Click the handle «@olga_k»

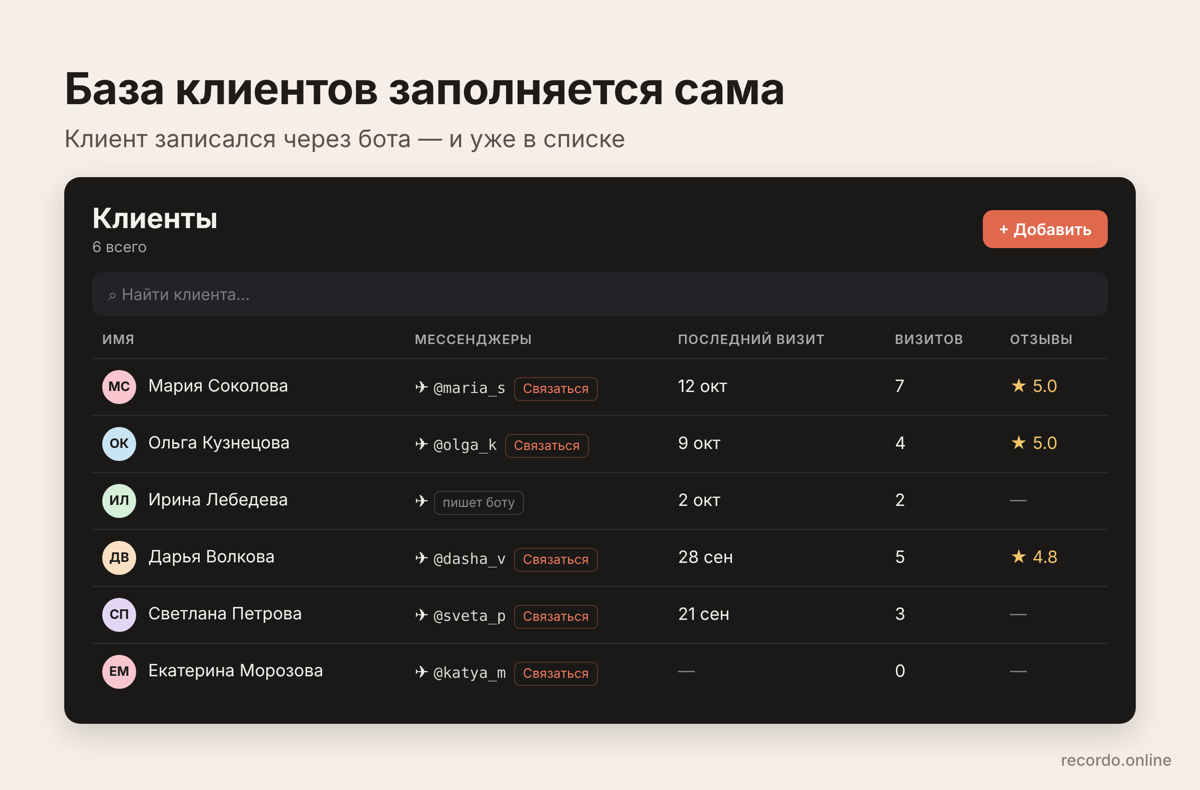[x=465, y=445]
